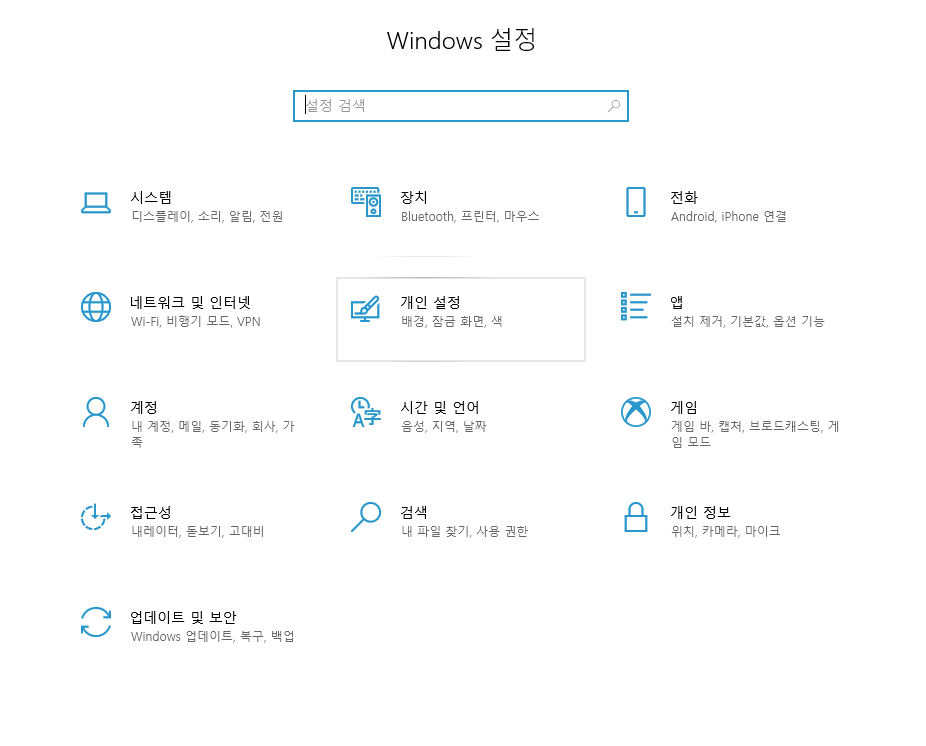Open the 네트워크 및 인터넷 globe icon
This screenshot has height=746, width=926.
tap(96, 307)
